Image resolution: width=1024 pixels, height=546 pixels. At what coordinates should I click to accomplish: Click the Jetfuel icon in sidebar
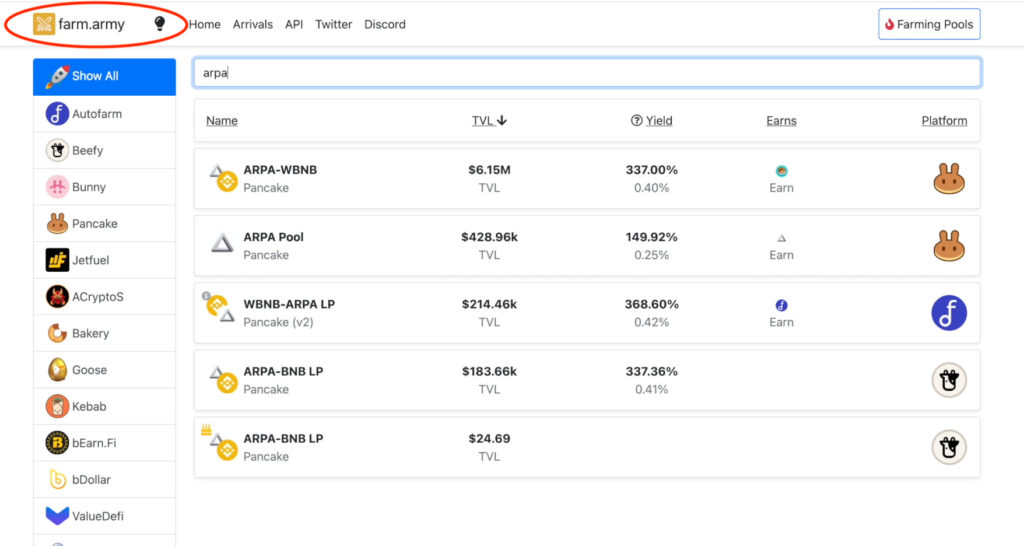click(57, 260)
